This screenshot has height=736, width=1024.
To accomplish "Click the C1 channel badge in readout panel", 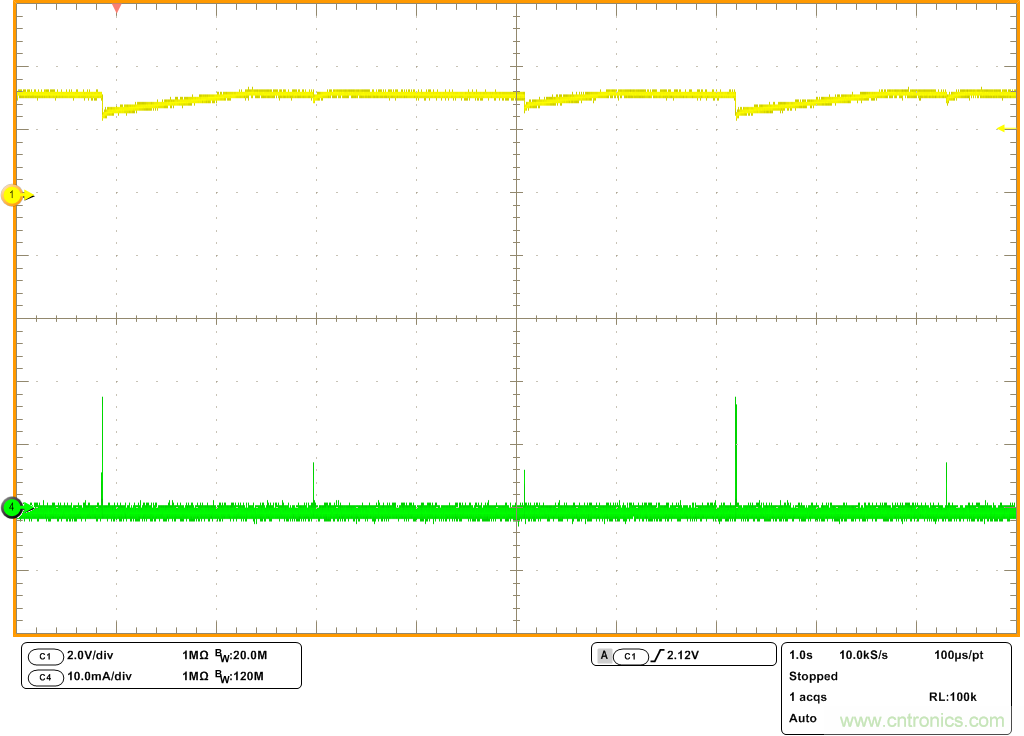I will [45, 656].
